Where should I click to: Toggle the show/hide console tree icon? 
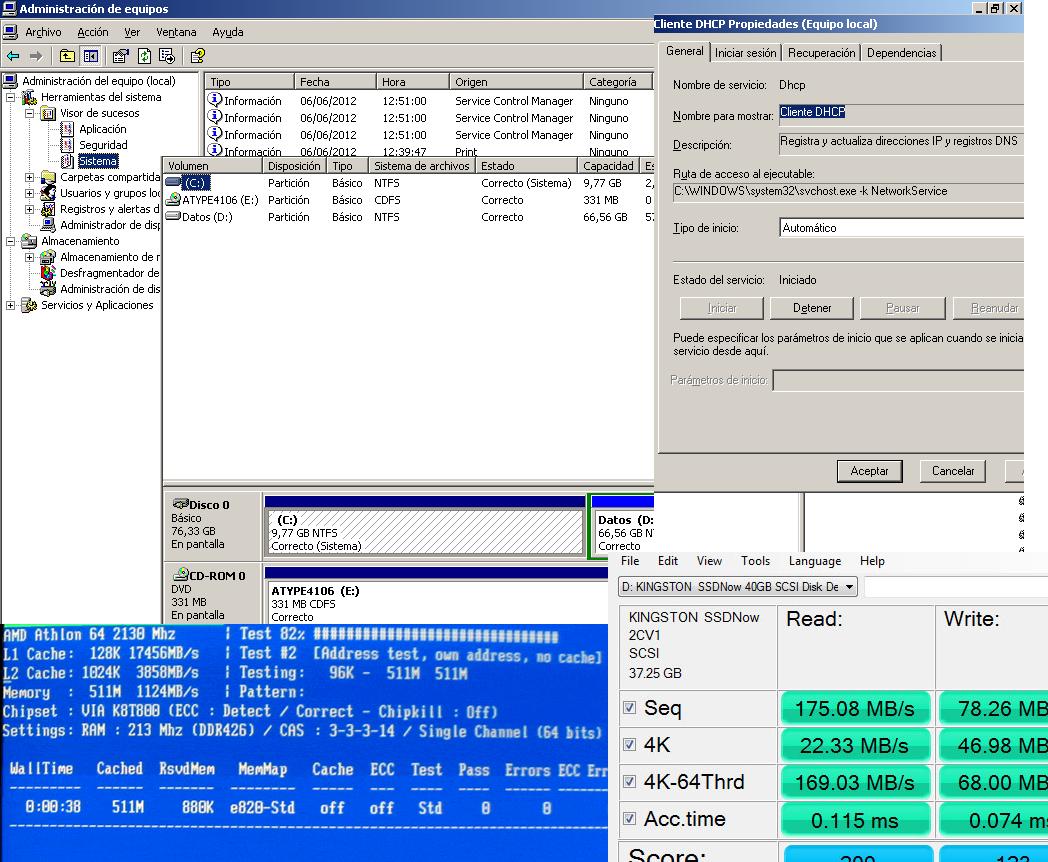click(x=91, y=57)
